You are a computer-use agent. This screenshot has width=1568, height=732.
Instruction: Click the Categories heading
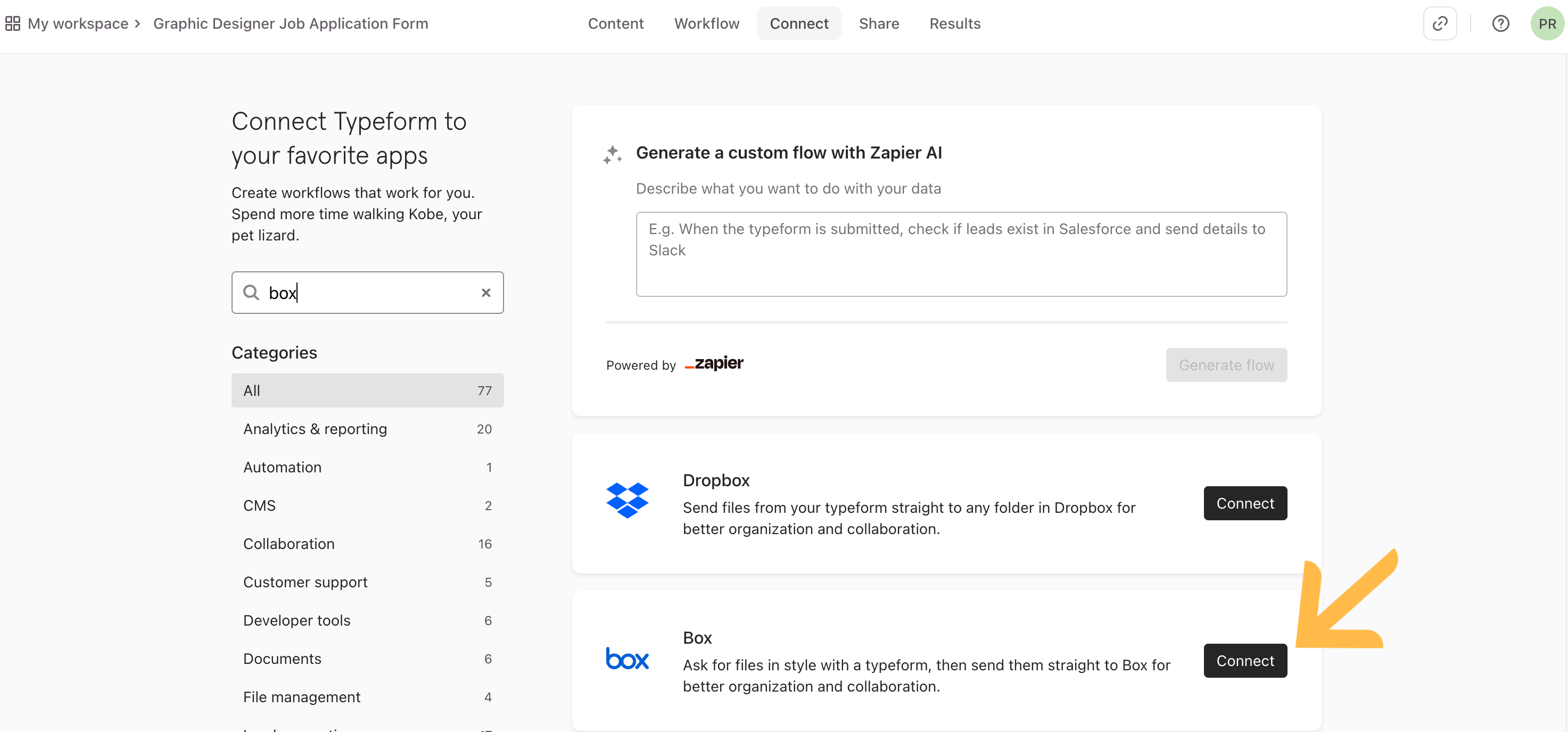click(x=274, y=353)
